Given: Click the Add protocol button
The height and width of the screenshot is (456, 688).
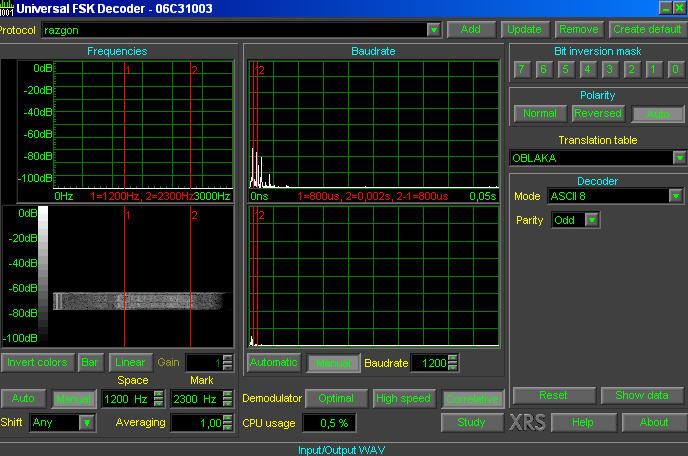Looking at the screenshot, I should click(471, 29).
